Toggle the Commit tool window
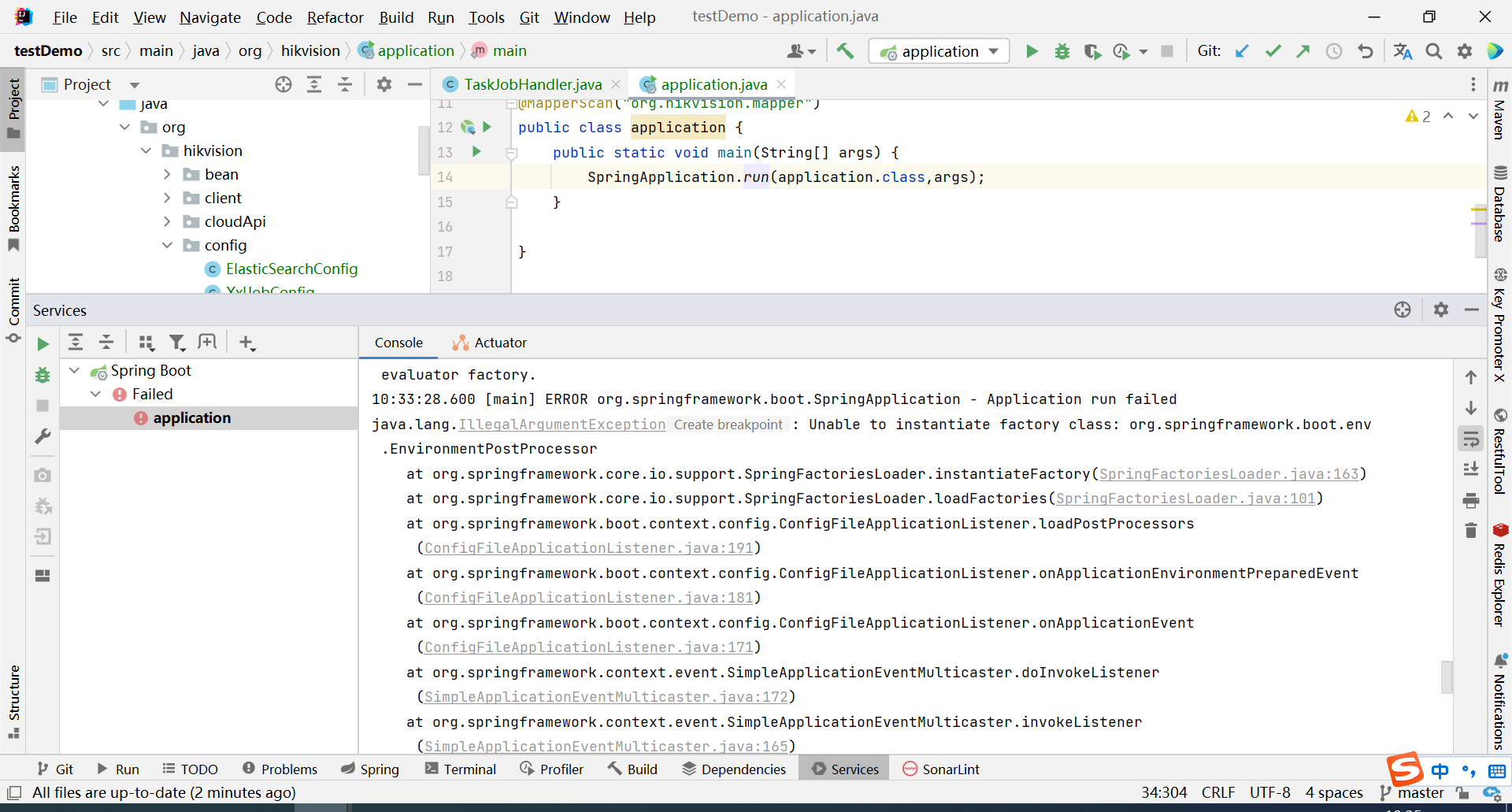 (13, 310)
